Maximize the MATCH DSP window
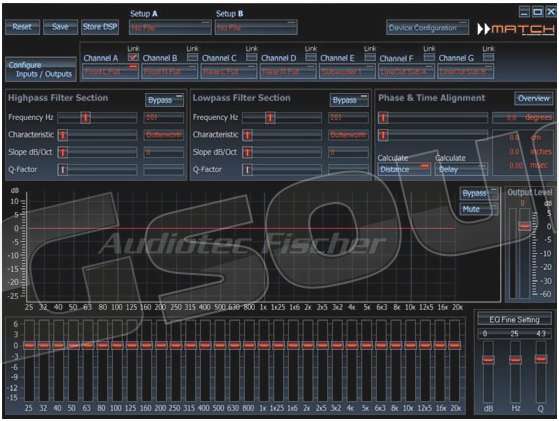 (537, 12)
